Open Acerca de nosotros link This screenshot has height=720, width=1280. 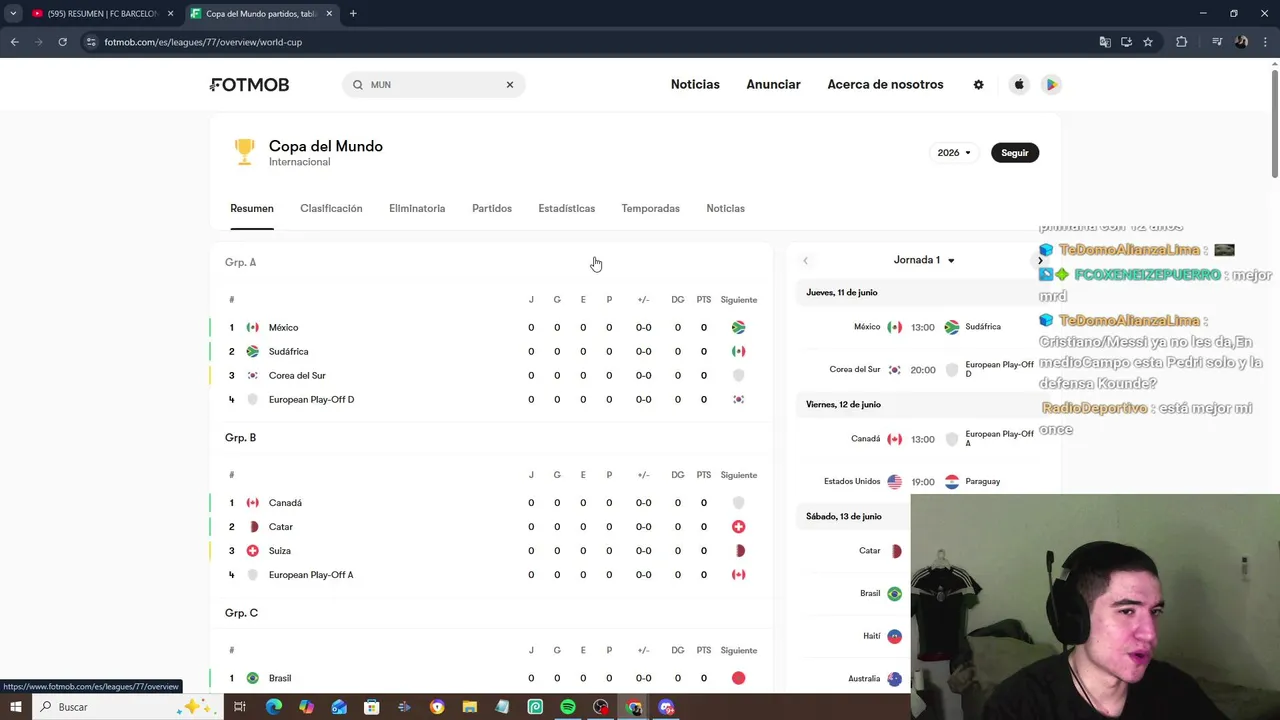coord(885,85)
